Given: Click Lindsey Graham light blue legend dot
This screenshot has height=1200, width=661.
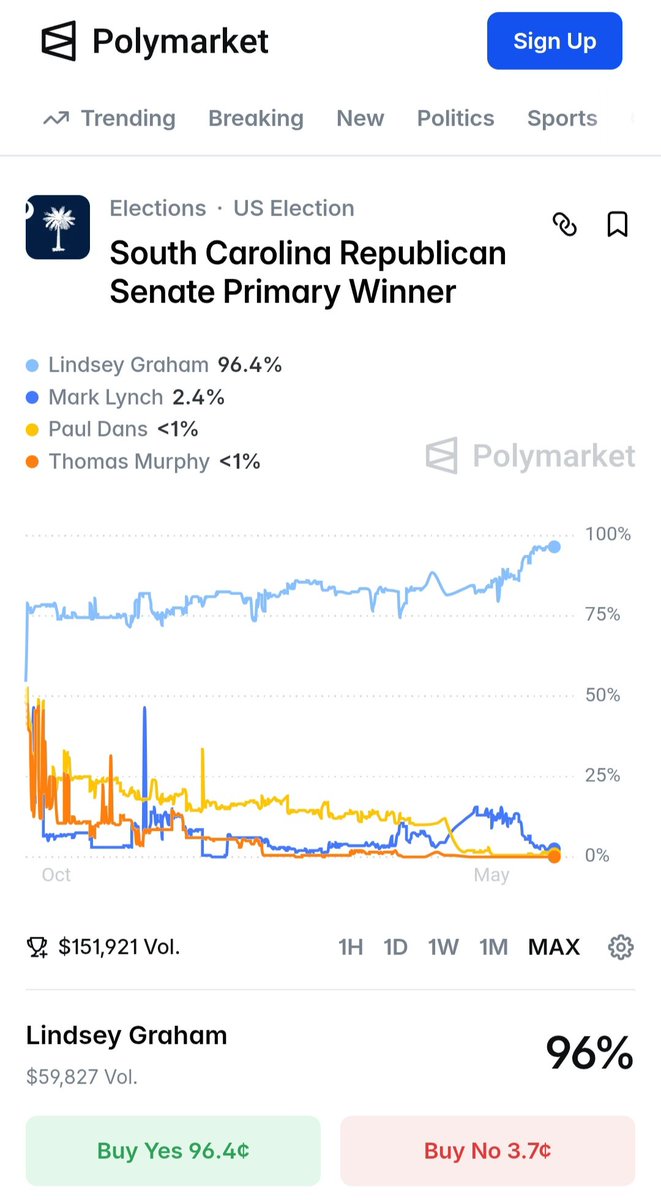Looking at the screenshot, I should [33, 366].
